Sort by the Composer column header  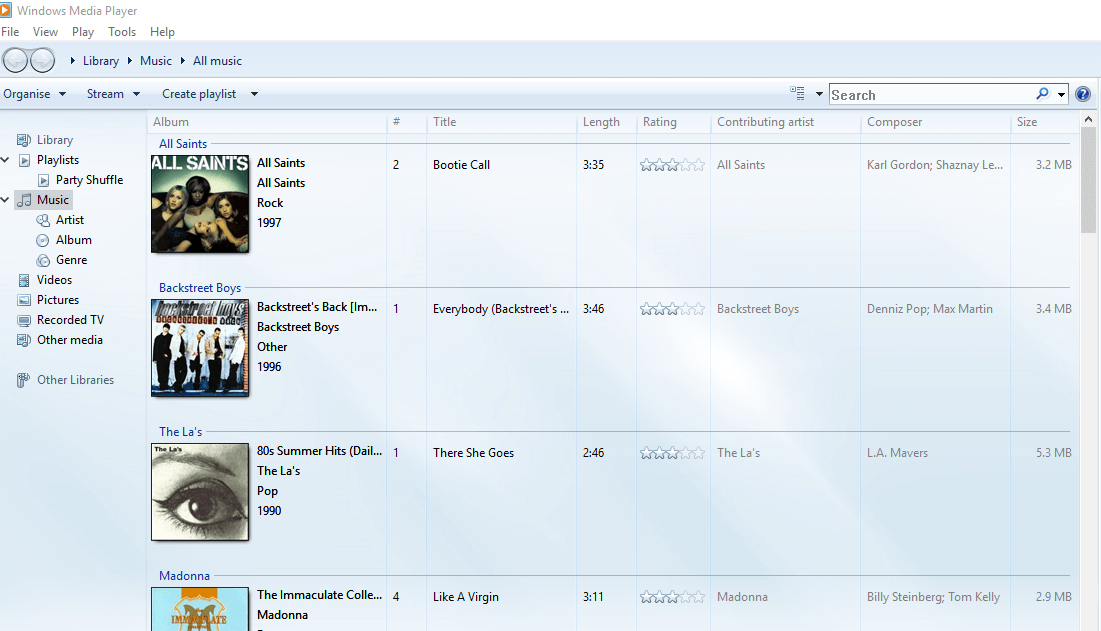[x=935, y=122]
